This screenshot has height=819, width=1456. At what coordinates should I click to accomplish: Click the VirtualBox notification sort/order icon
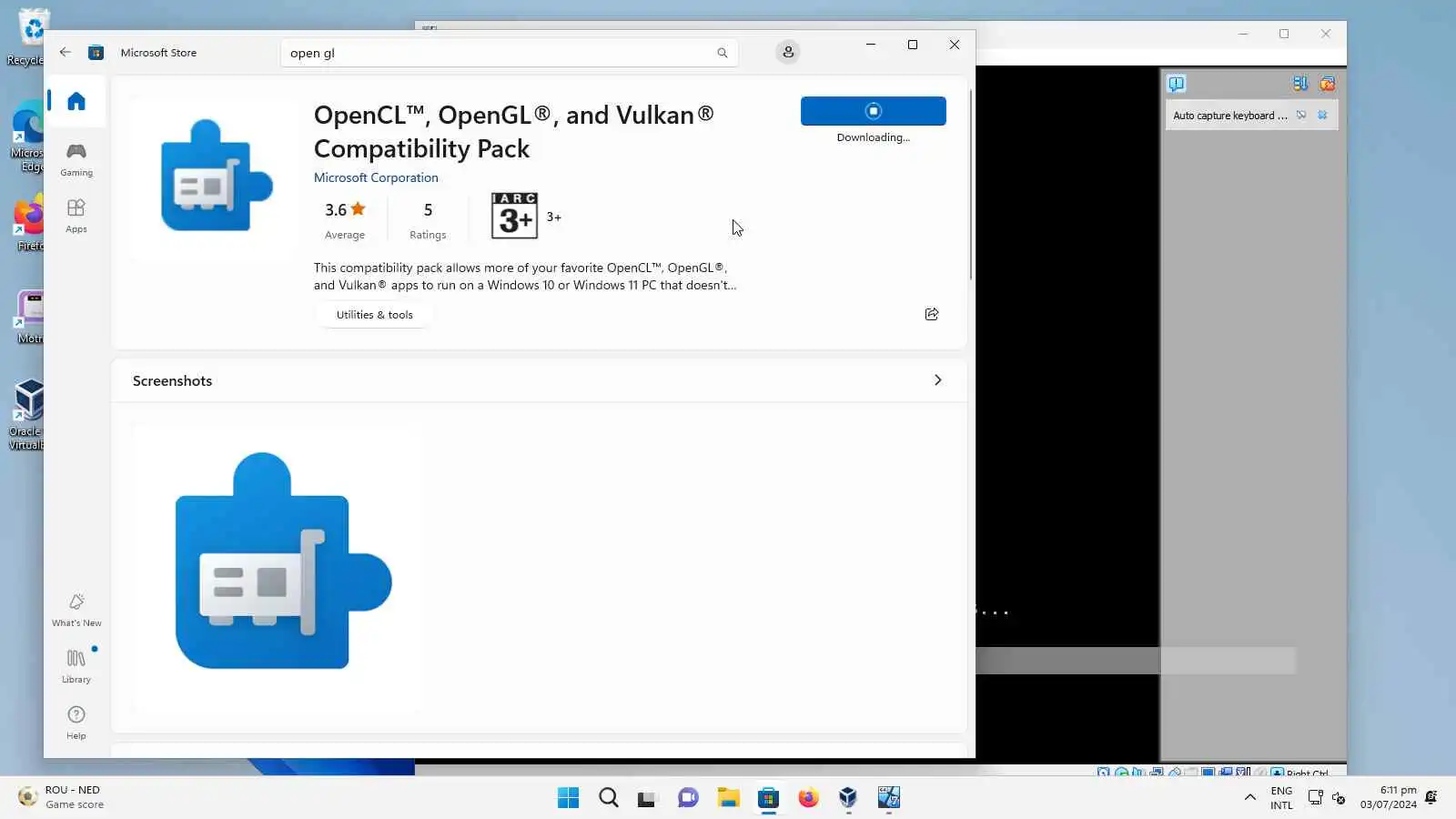tap(1300, 84)
